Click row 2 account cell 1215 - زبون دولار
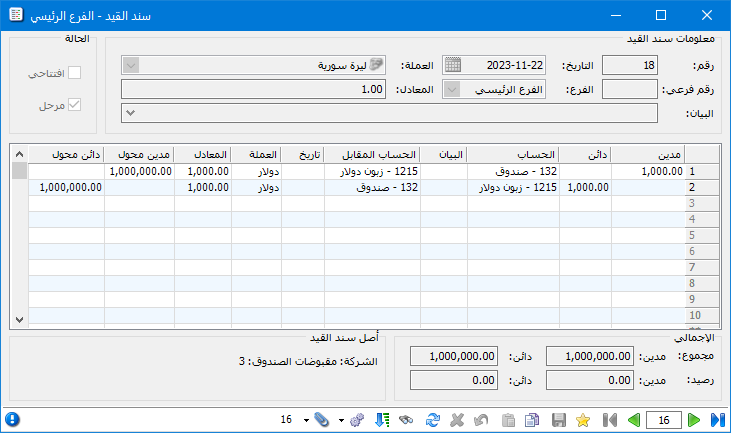This screenshot has height=433, width=731. [513, 187]
